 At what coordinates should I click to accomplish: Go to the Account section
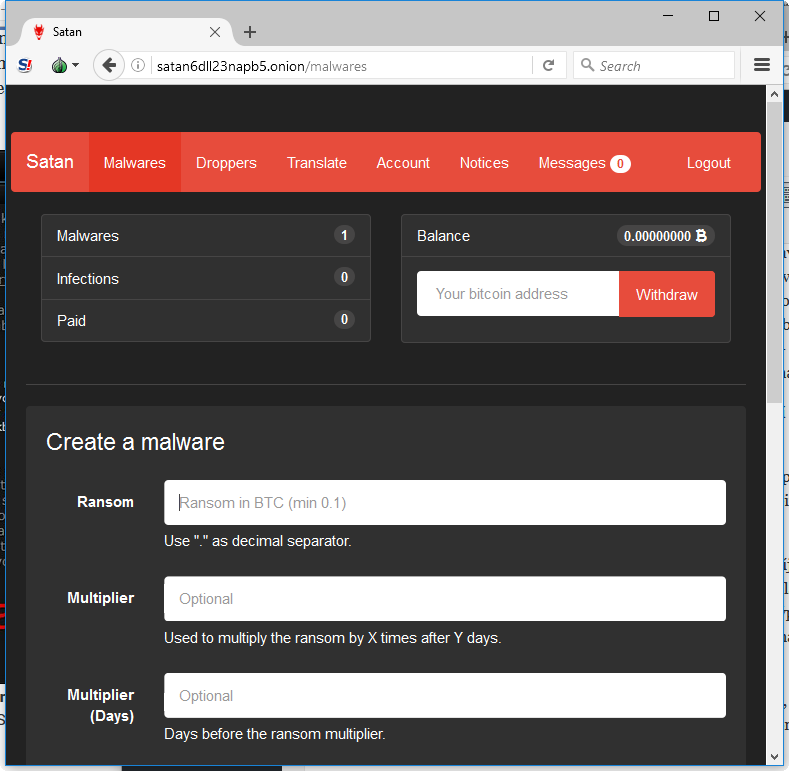[x=403, y=163]
